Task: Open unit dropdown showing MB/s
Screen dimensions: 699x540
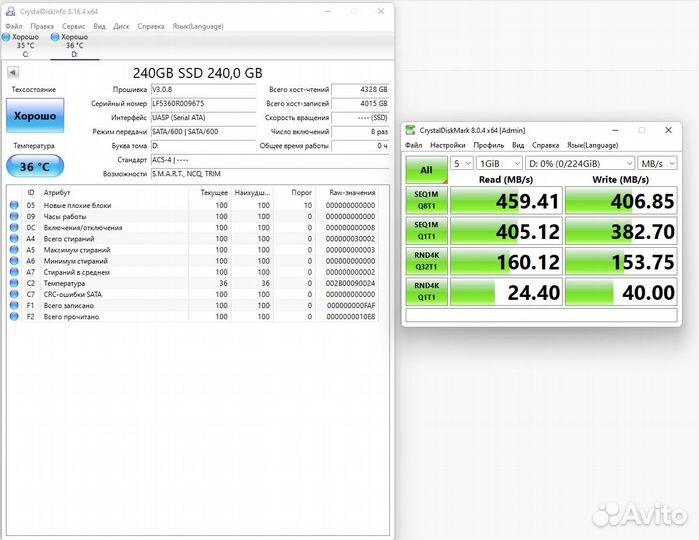Action: [658, 164]
